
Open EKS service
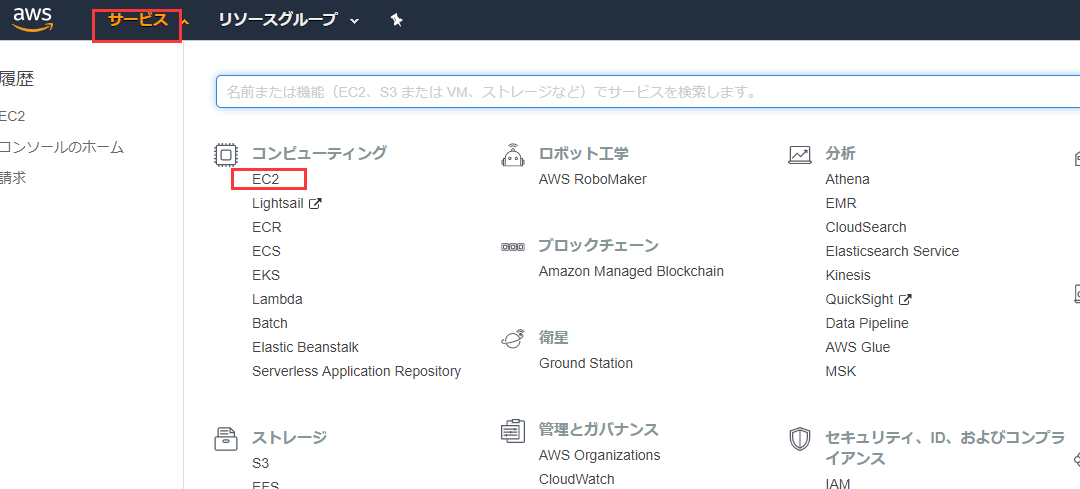click(266, 275)
